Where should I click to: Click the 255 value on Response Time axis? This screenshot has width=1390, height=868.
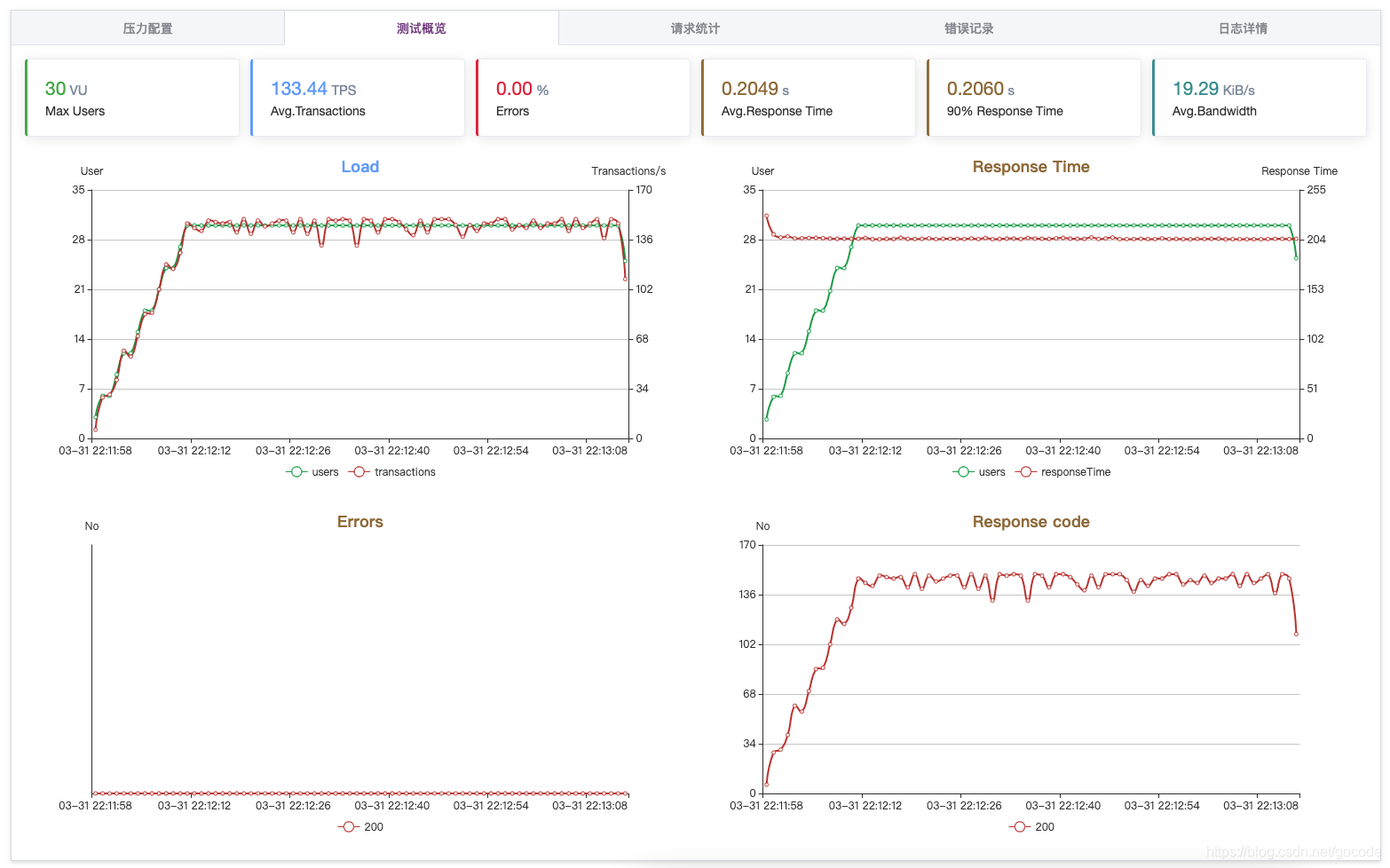1316,190
